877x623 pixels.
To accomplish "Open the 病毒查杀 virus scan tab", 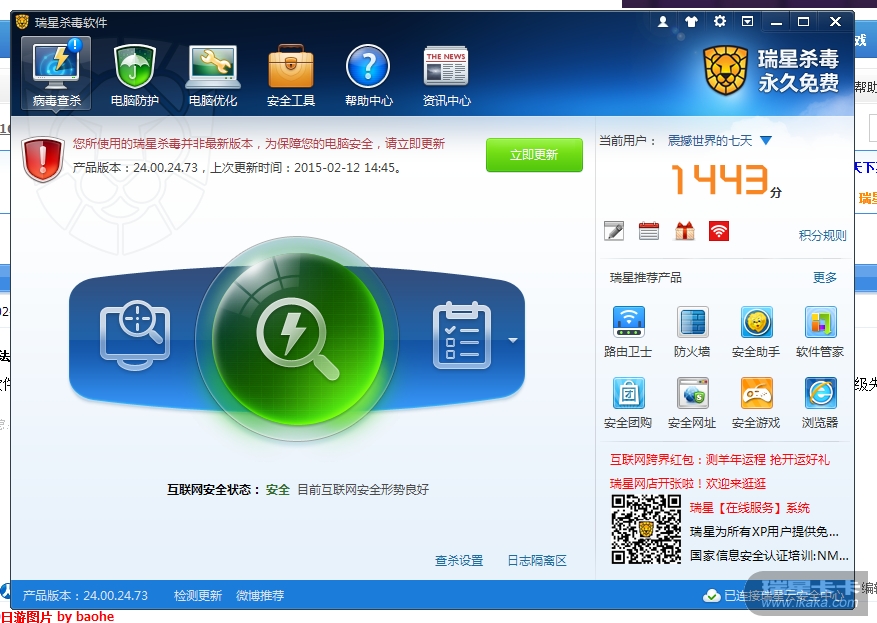I will tap(56, 73).
